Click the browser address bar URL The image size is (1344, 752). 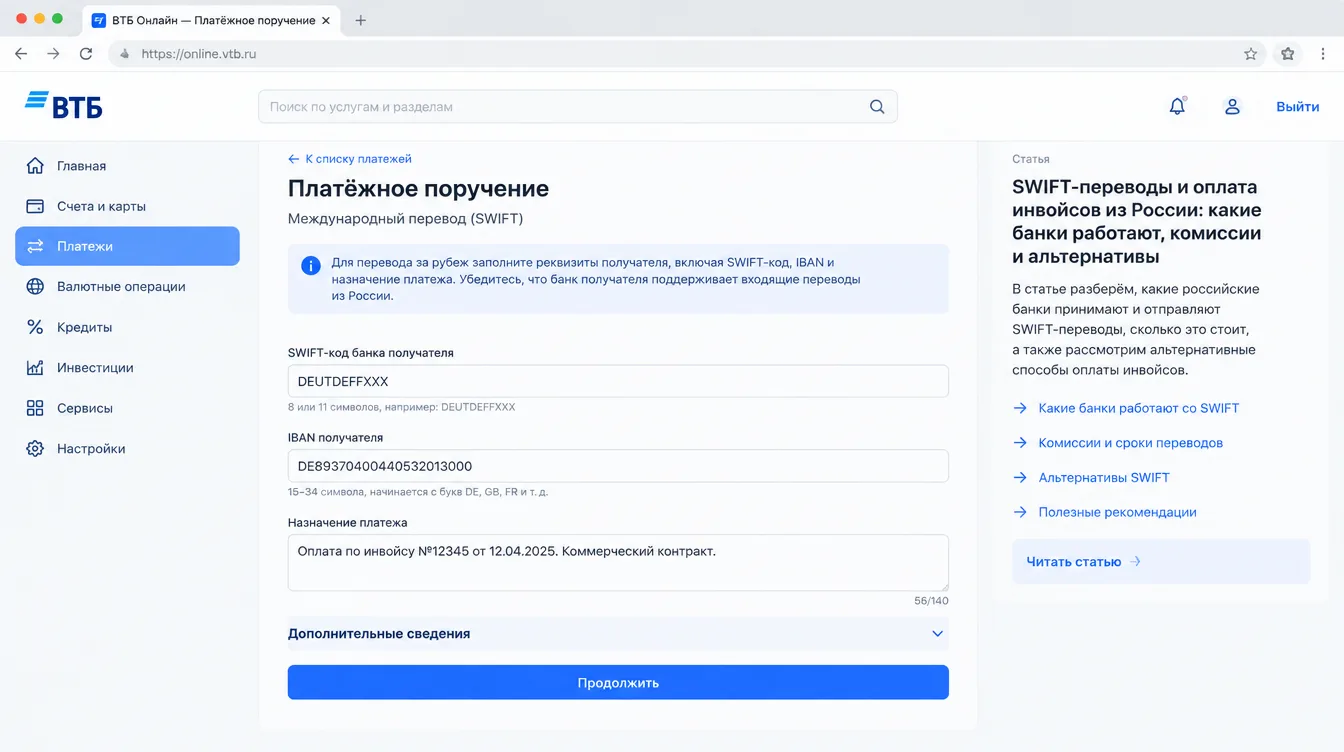coord(199,54)
